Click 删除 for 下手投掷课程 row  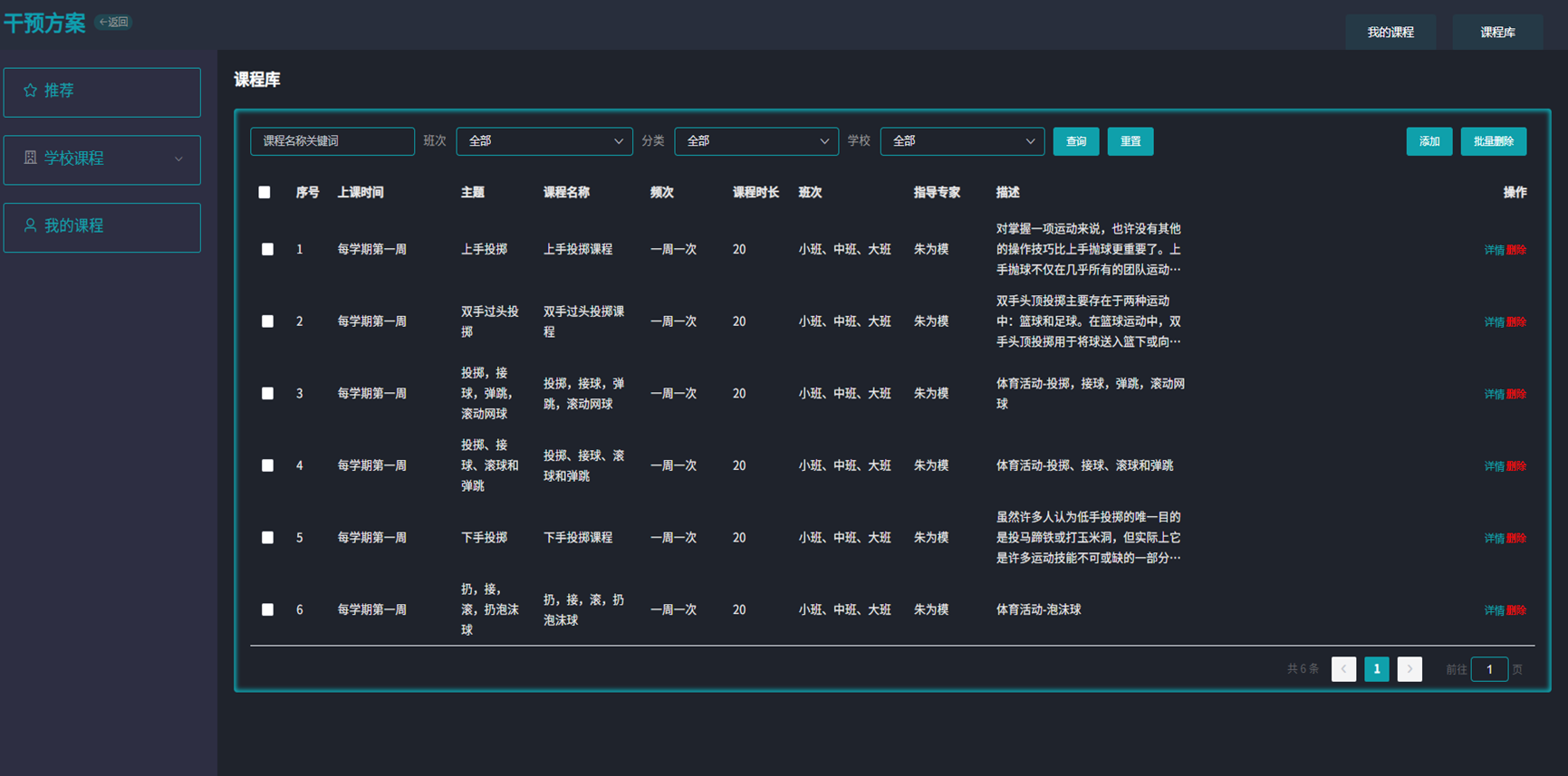[x=1516, y=539]
